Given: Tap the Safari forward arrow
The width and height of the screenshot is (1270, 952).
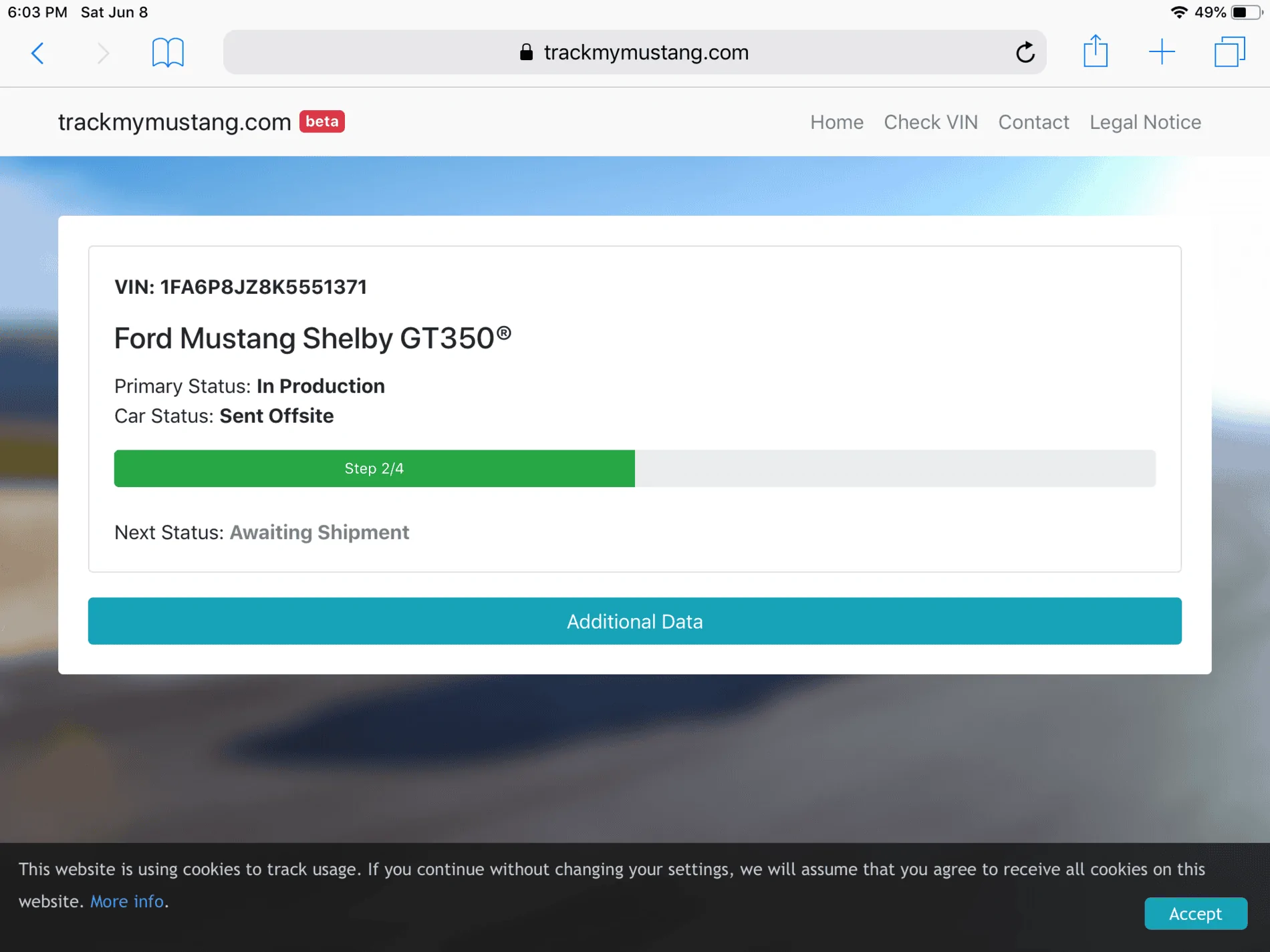Looking at the screenshot, I should 102,53.
